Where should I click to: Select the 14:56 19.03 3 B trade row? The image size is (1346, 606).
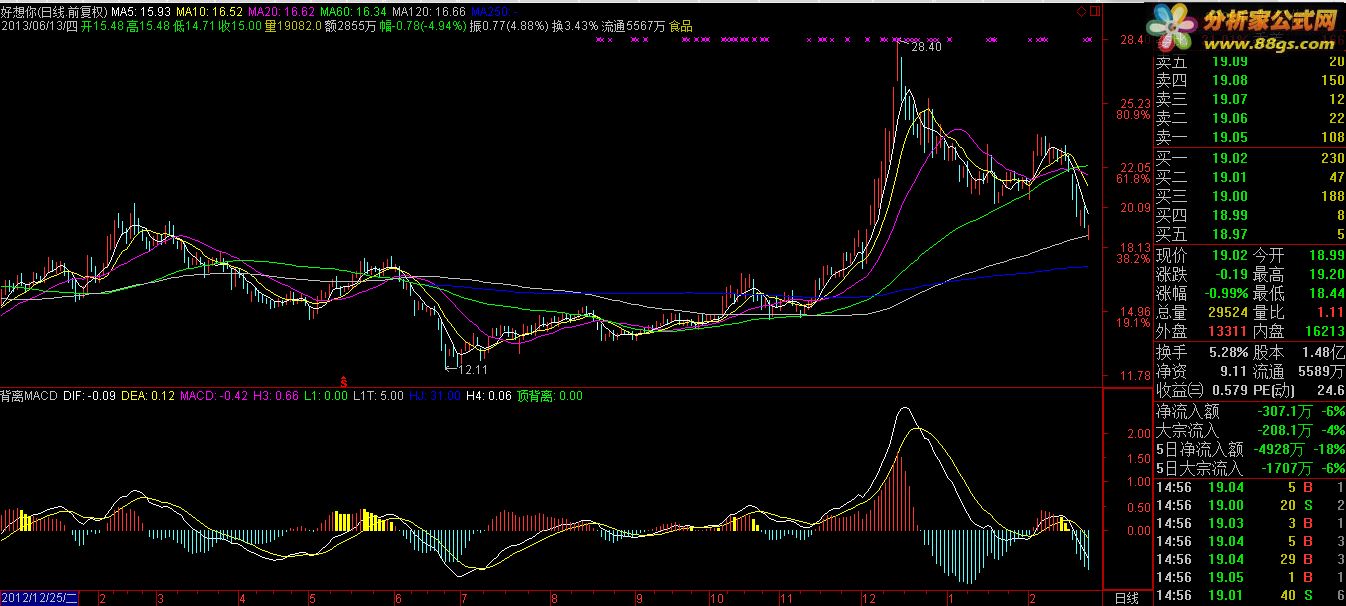(x=1250, y=524)
